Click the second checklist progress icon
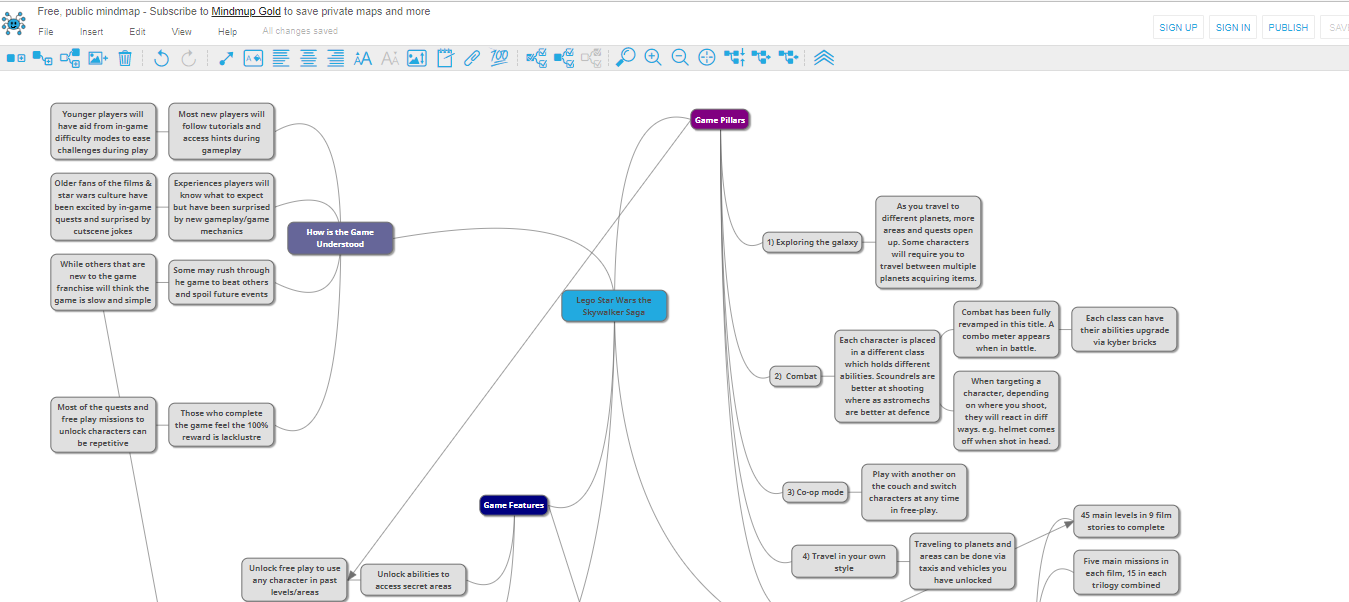1349x602 pixels. pos(564,58)
